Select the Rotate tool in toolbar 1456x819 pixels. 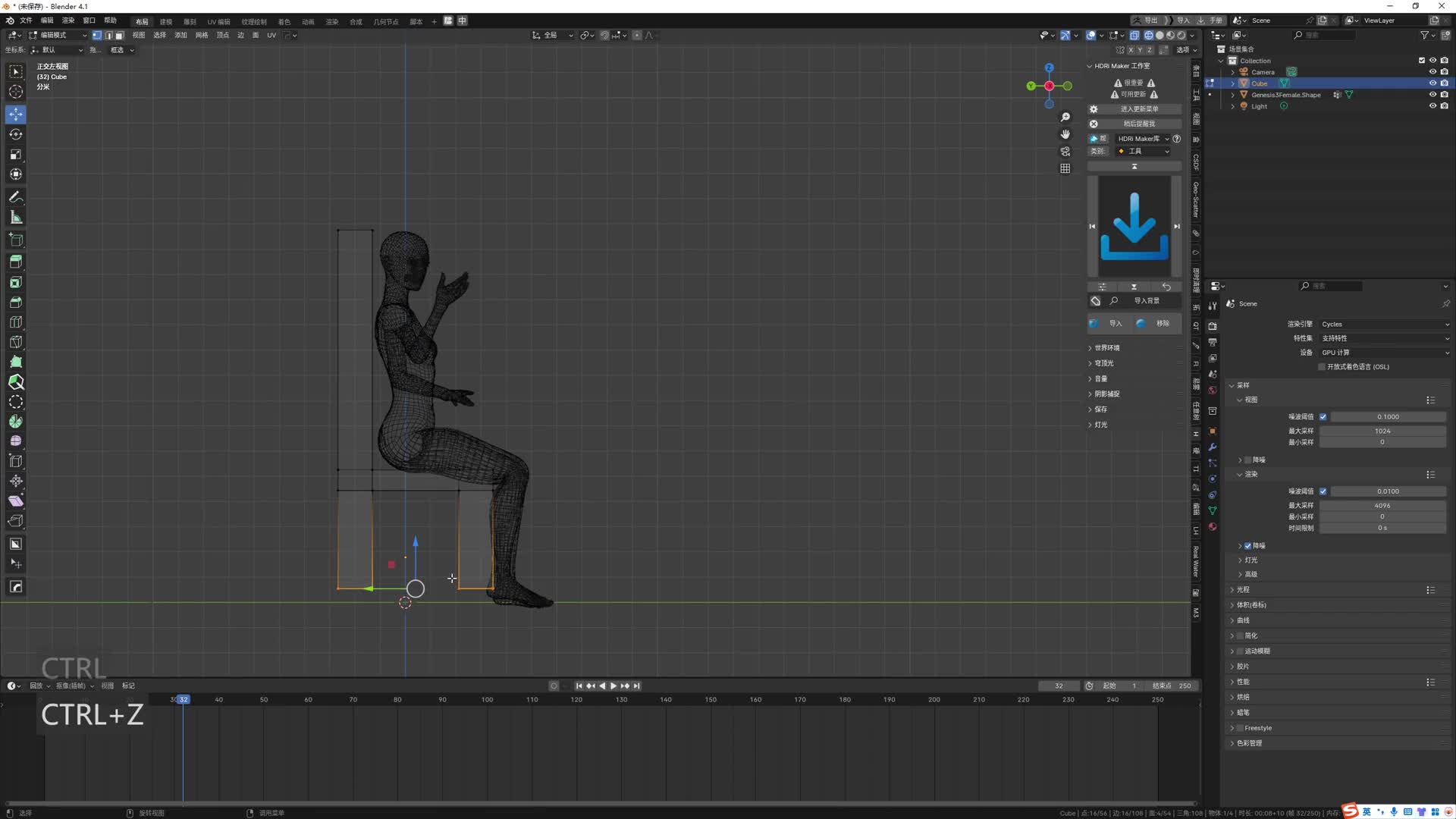16,134
